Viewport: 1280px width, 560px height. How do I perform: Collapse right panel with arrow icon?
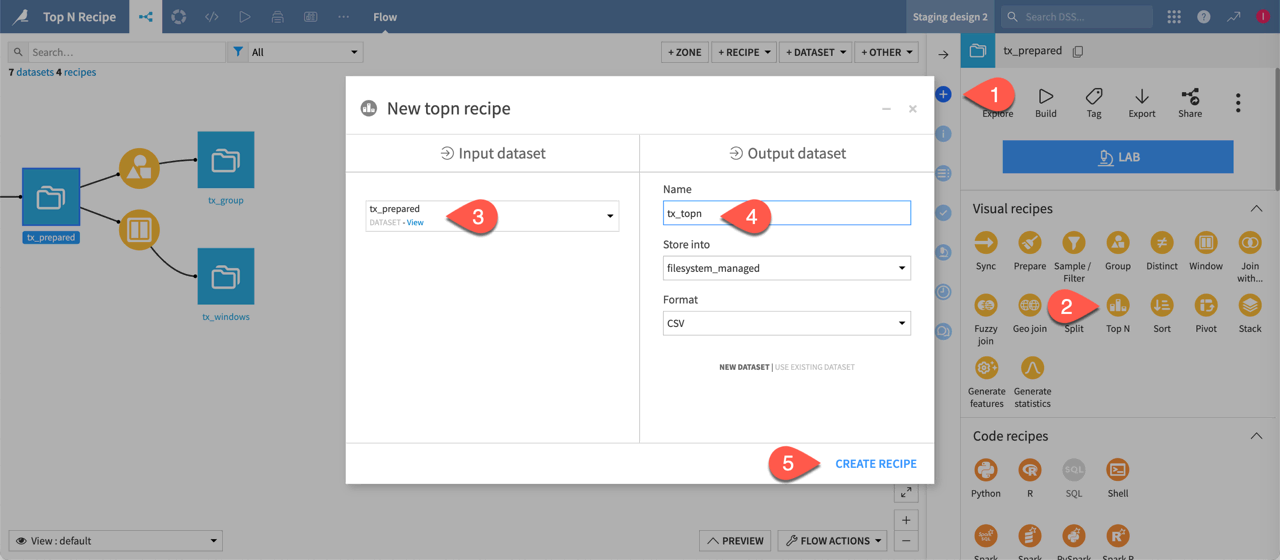tap(943, 54)
